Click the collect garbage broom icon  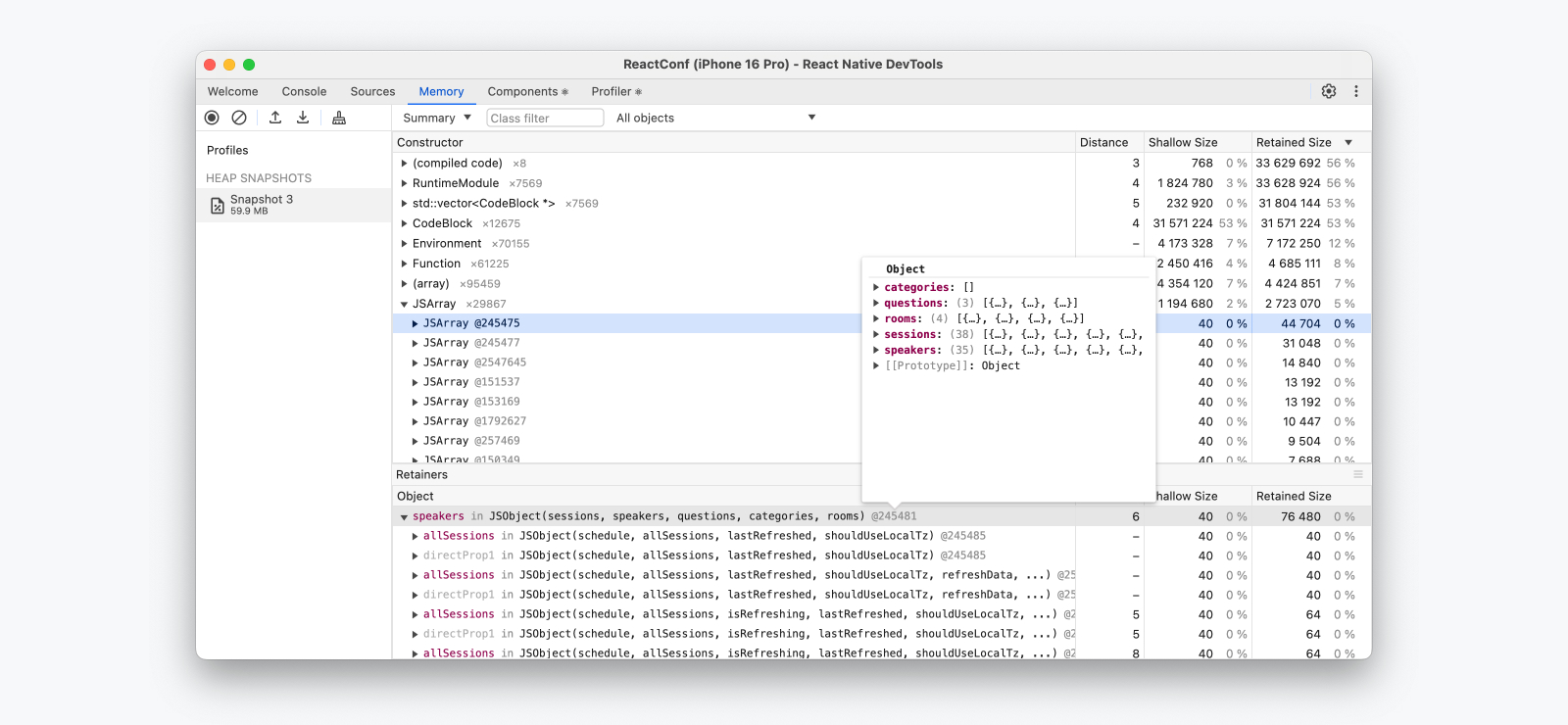339,118
